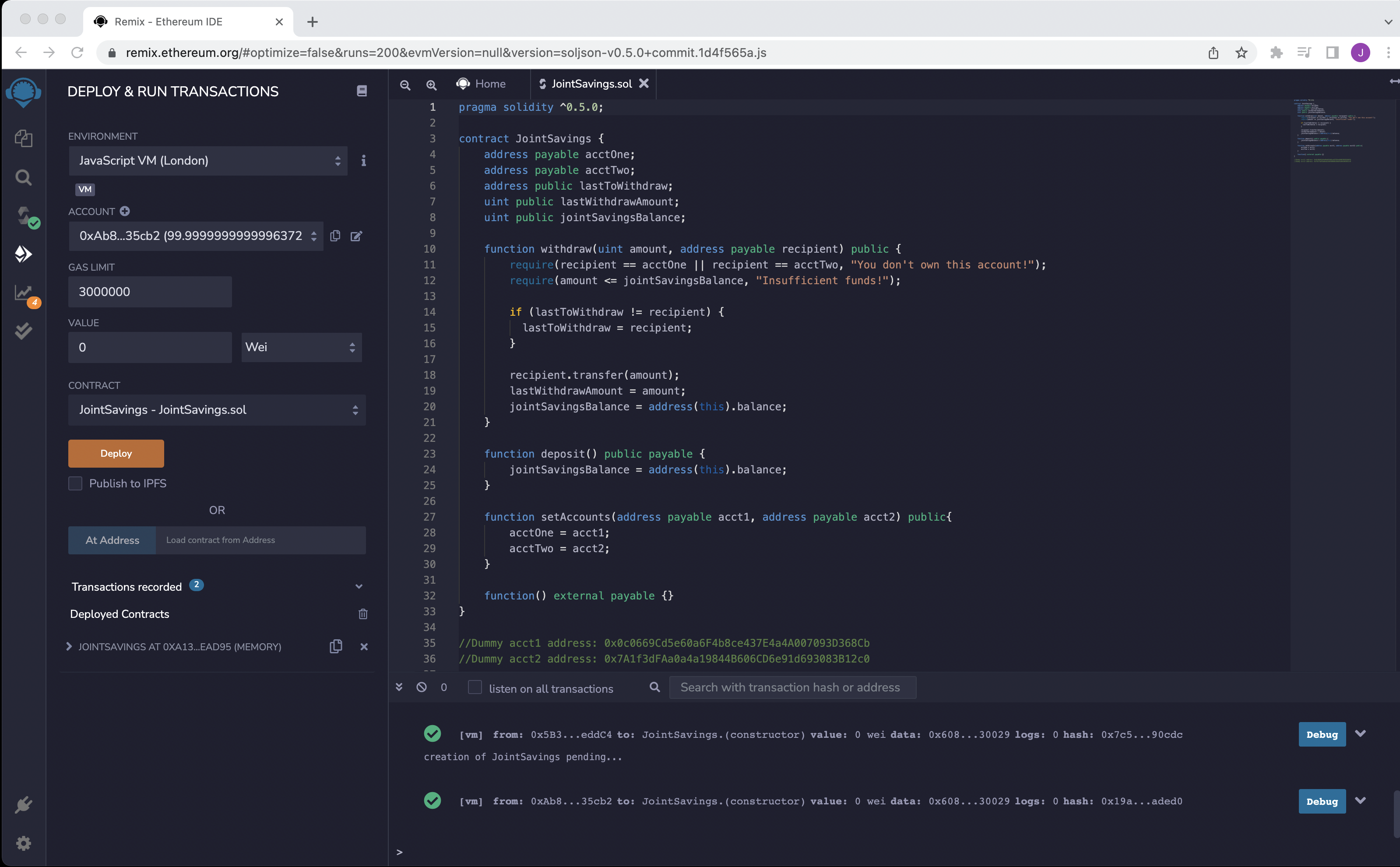Open the Wei value unit dropdown

302,348
